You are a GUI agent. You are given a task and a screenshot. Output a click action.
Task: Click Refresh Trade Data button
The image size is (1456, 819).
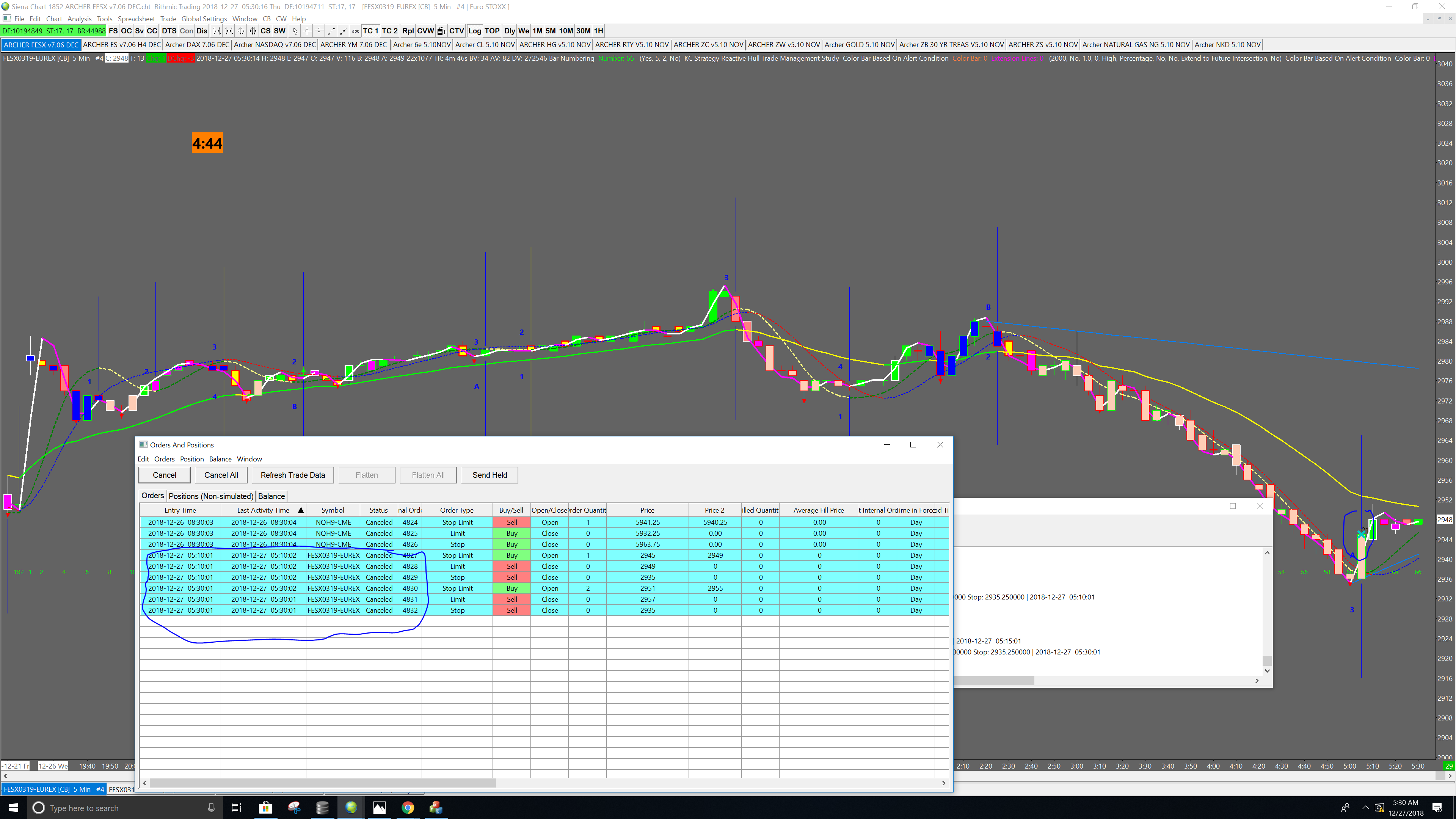click(293, 475)
